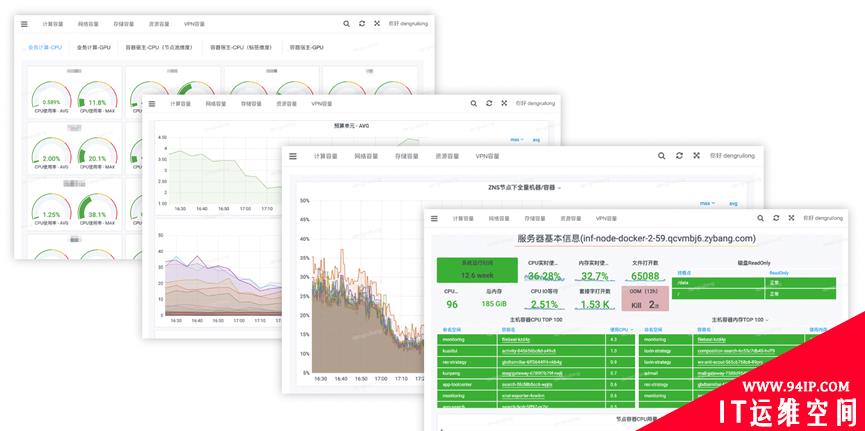The image size is (865, 431).
Task: Open VPN容量 menu in the 预算单元 - AVG window
Action: tap(322, 104)
